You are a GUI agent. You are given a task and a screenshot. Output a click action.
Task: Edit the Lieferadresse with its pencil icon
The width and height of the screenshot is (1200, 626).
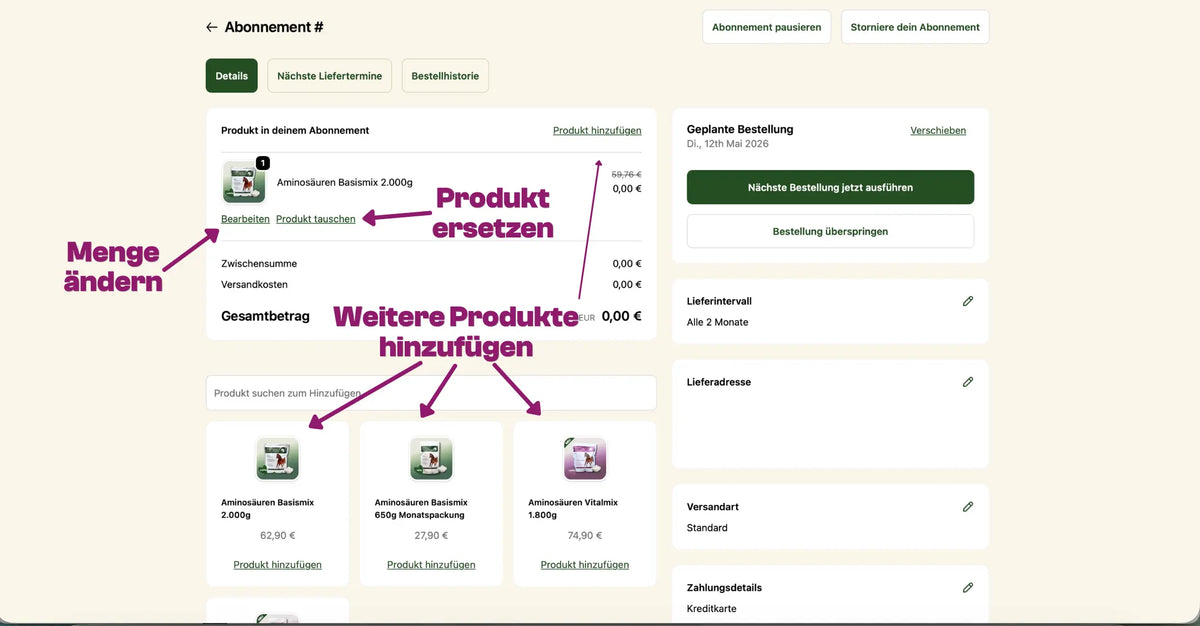coord(967,382)
